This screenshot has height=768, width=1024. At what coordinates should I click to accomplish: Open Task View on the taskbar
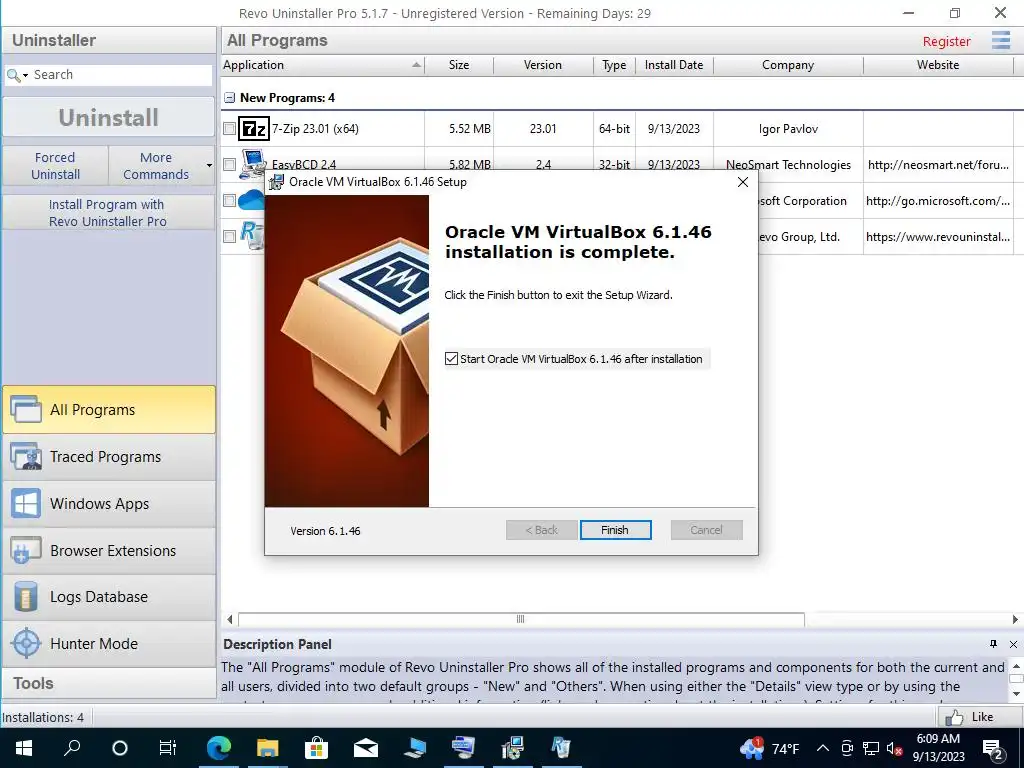[168, 748]
